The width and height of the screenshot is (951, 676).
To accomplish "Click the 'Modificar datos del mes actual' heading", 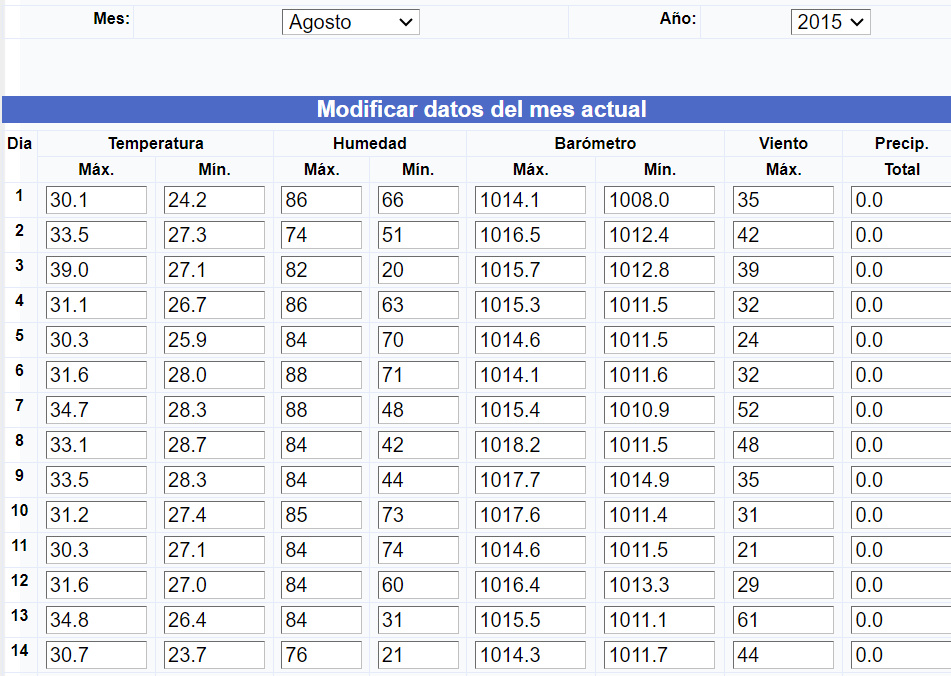I will click(x=482, y=109).
